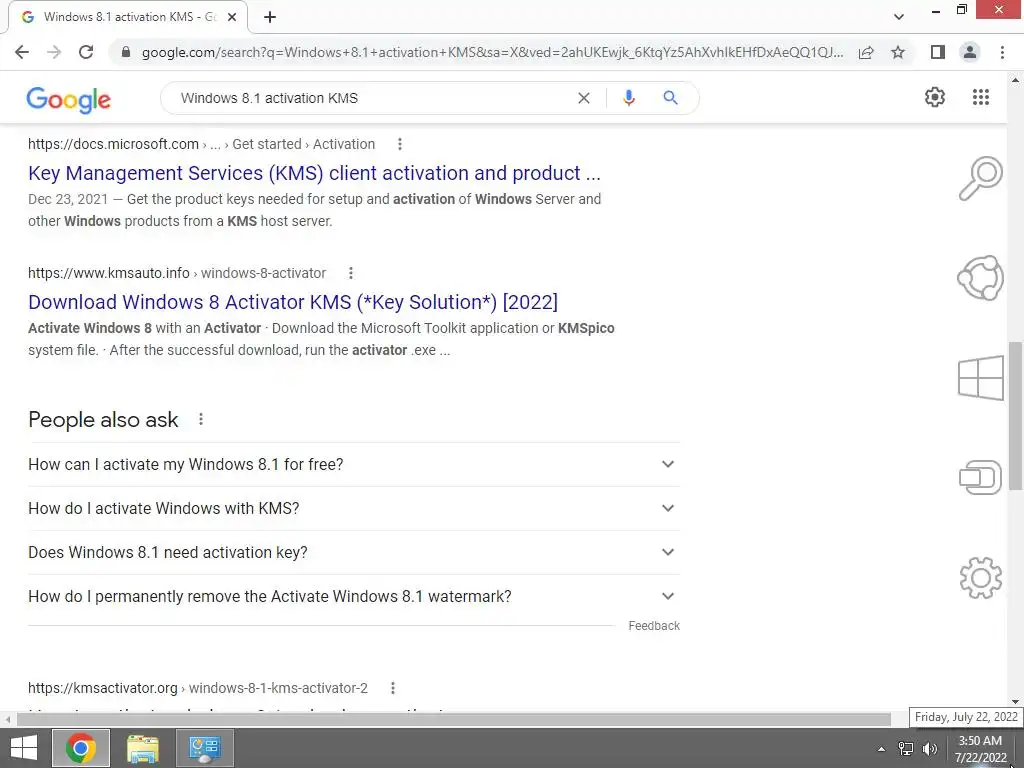
Task: Start voice search with microphone
Action: (x=628, y=98)
